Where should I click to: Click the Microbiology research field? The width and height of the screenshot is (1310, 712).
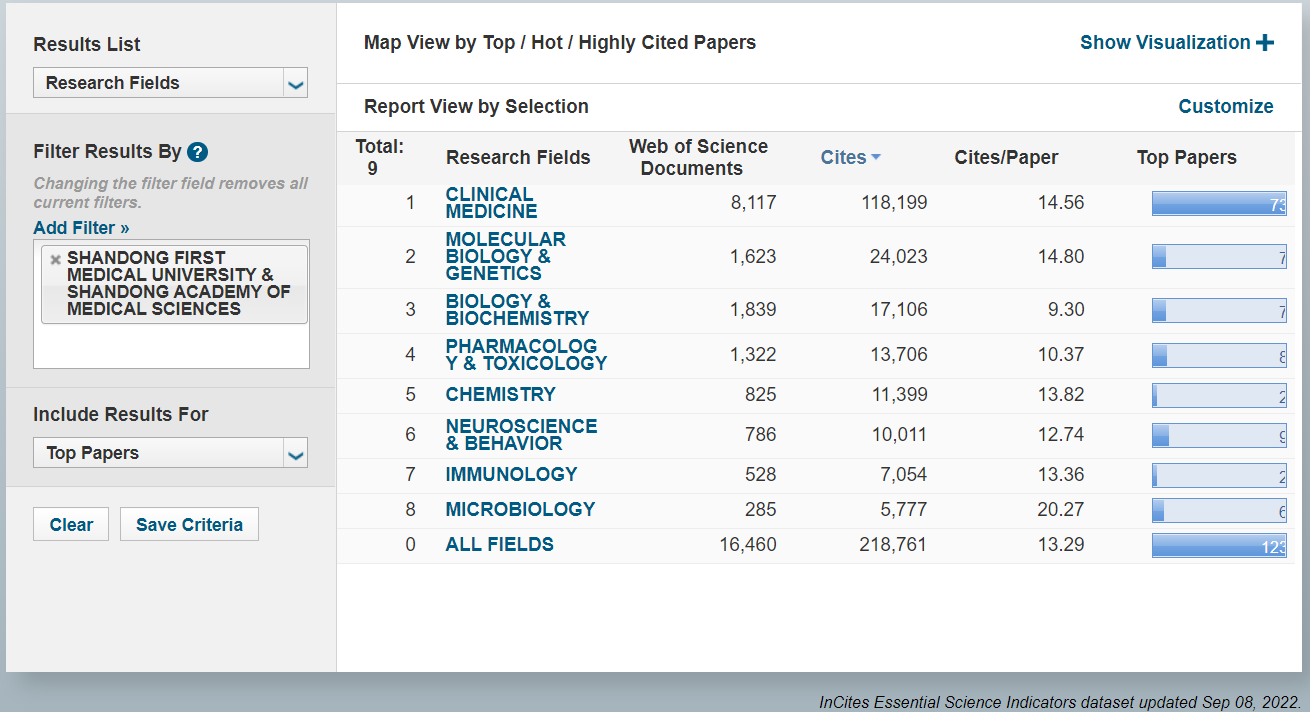click(x=520, y=509)
